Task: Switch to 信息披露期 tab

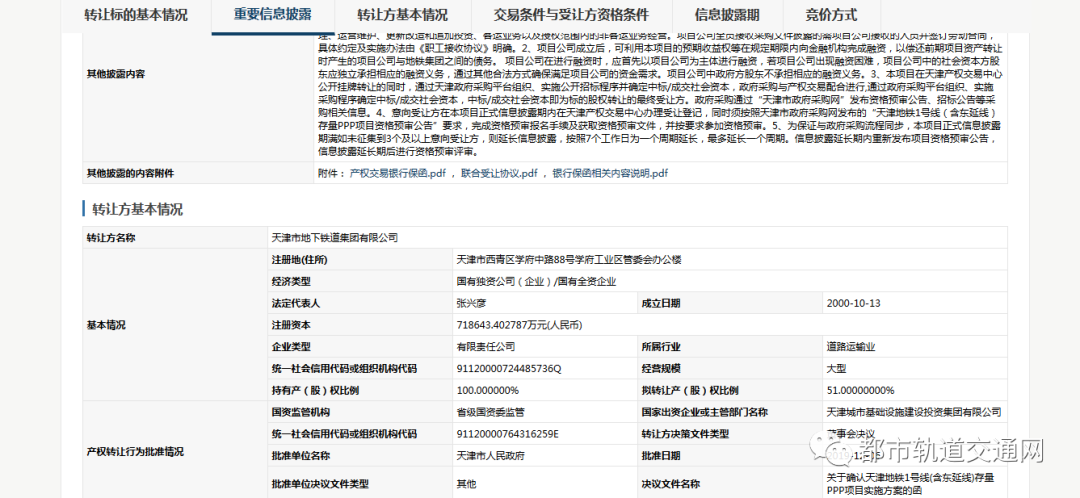Action: 727,15
